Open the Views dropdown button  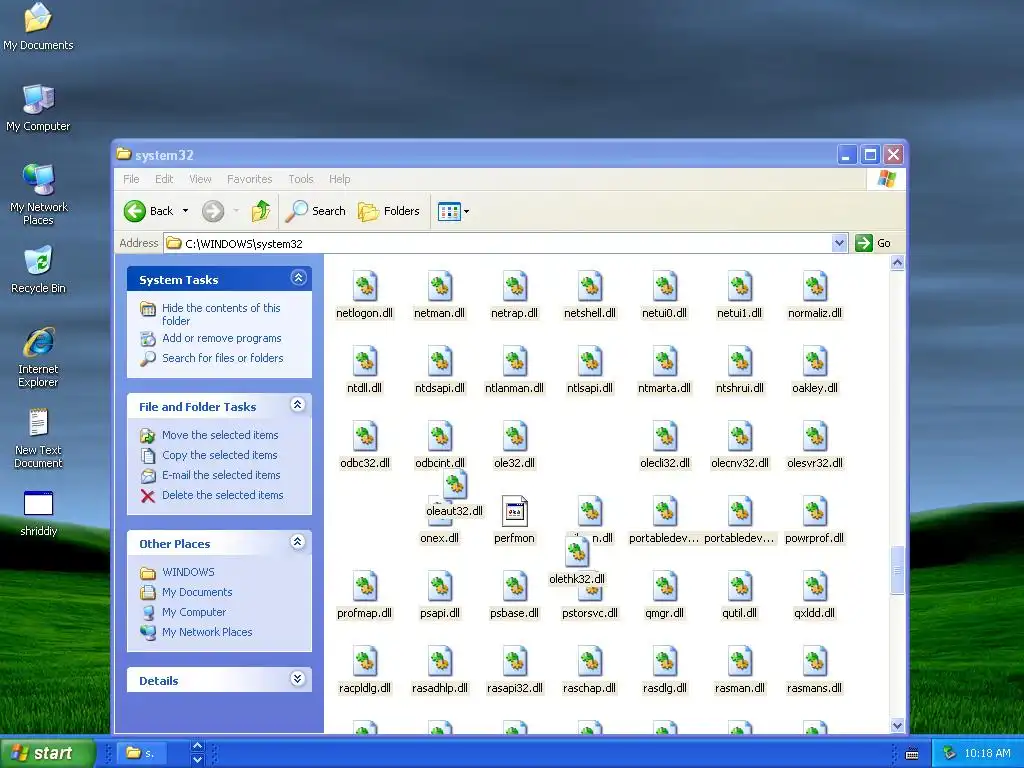click(x=453, y=211)
